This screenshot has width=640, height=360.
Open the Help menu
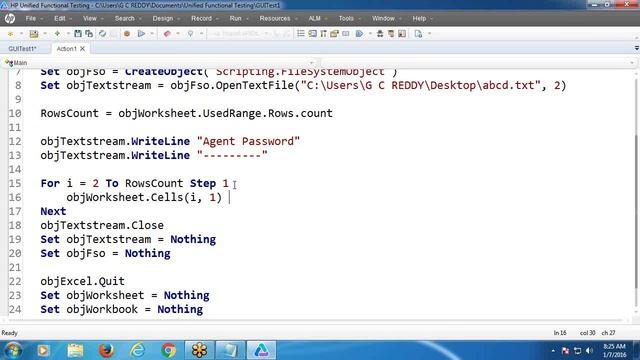tap(419, 18)
